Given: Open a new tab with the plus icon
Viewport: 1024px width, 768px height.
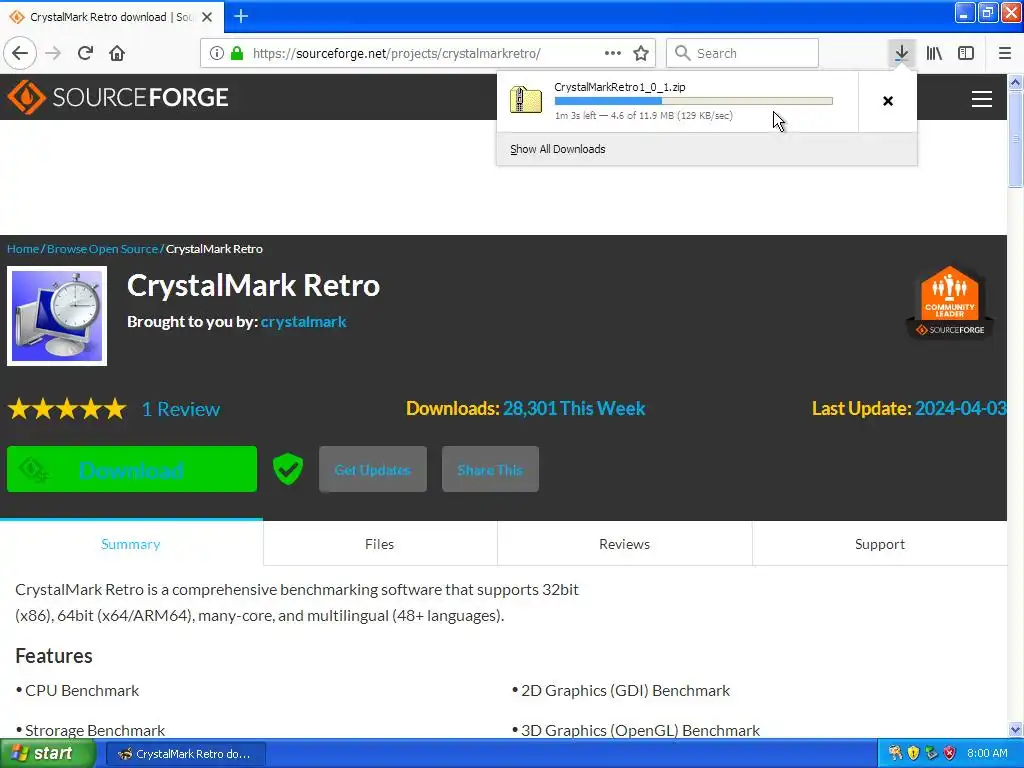Looking at the screenshot, I should point(241,16).
